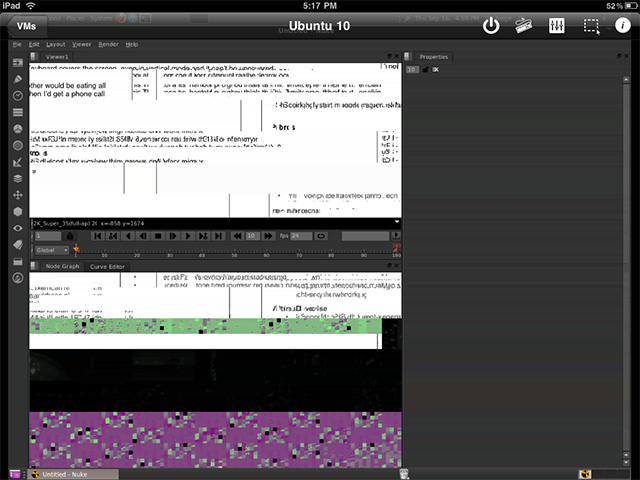Screen dimensions: 640x480
Task: Click the current frame input field
Action: (48, 236)
